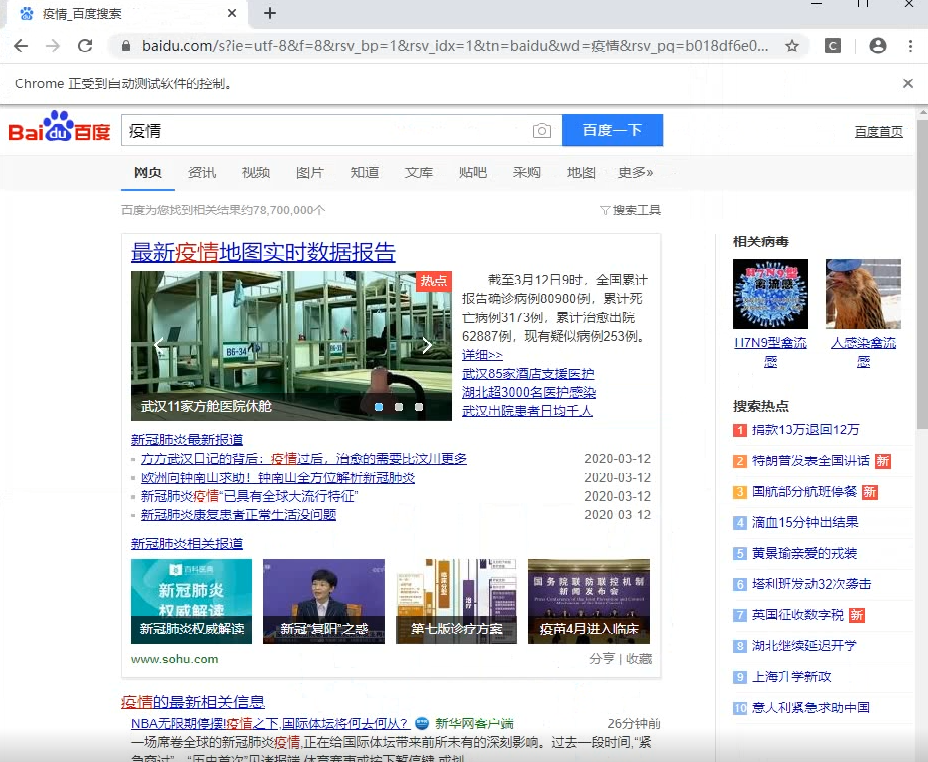Show the previous carousel image arrow
This screenshot has width=928, height=762.
158,345
